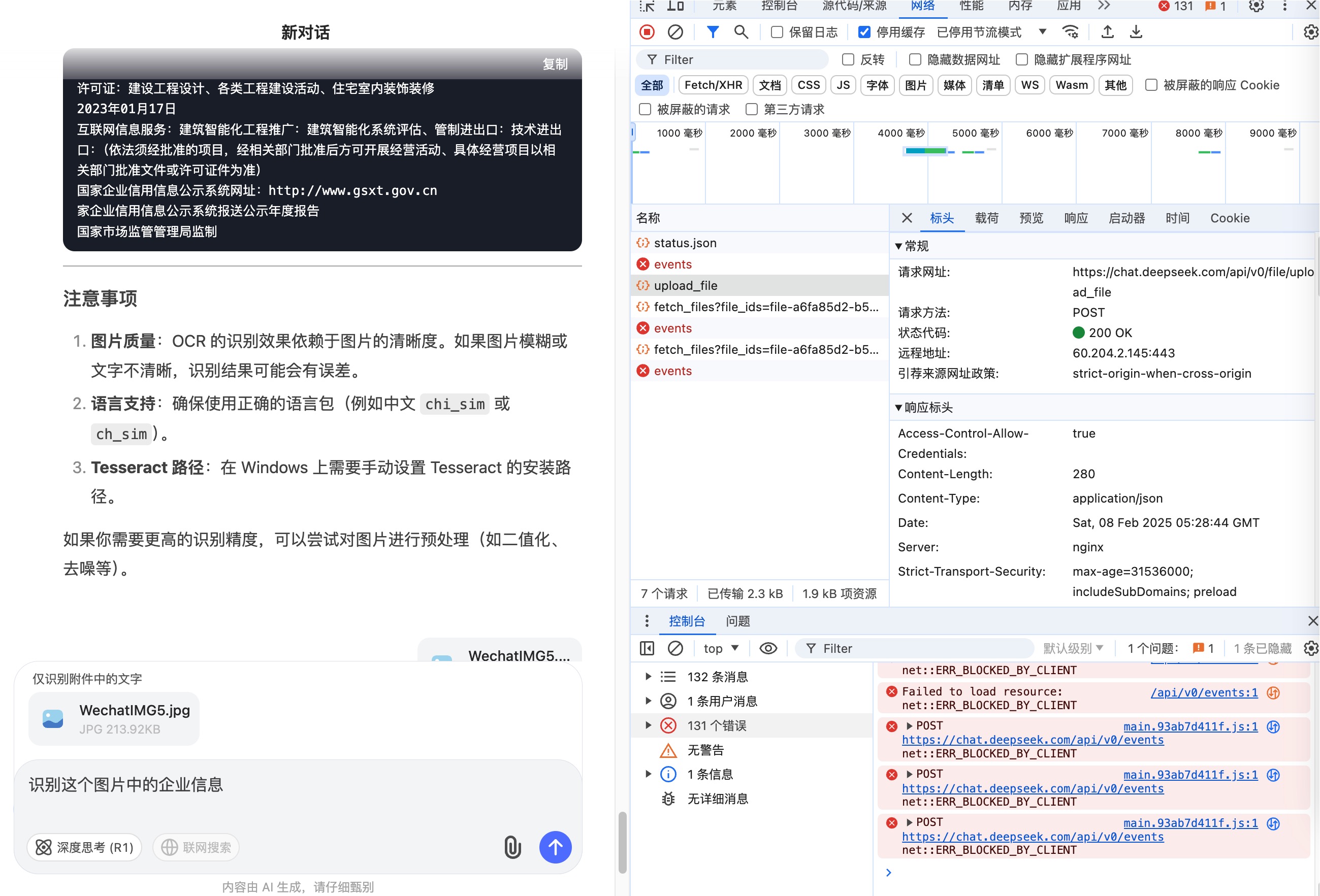Open the 启动器 tab

tap(1126, 218)
